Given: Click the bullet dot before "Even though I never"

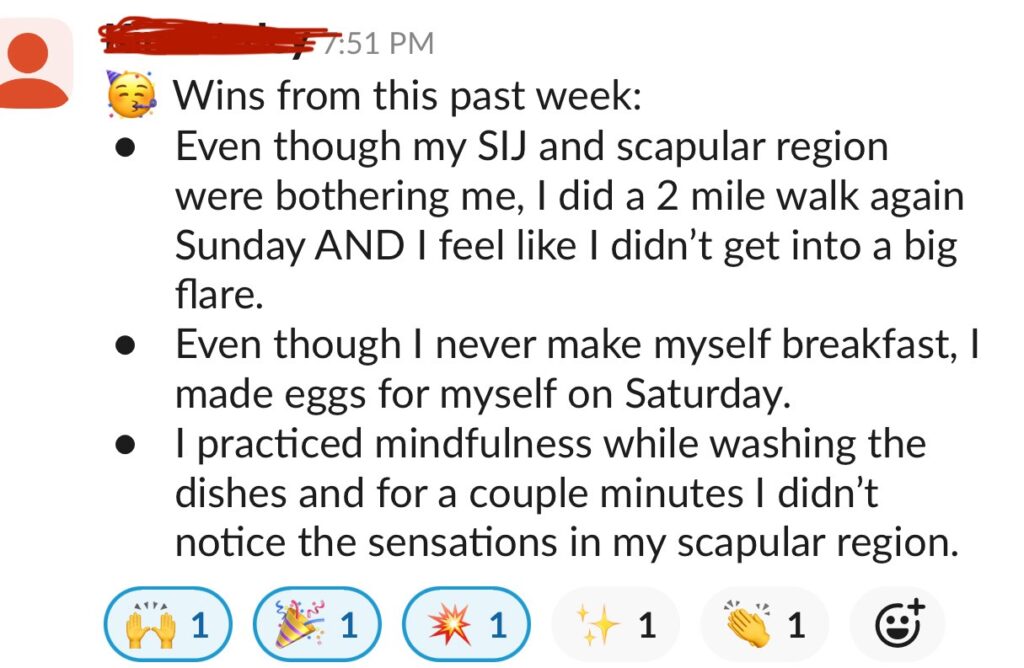Looking at the screenshot, I should pos(125,346).
